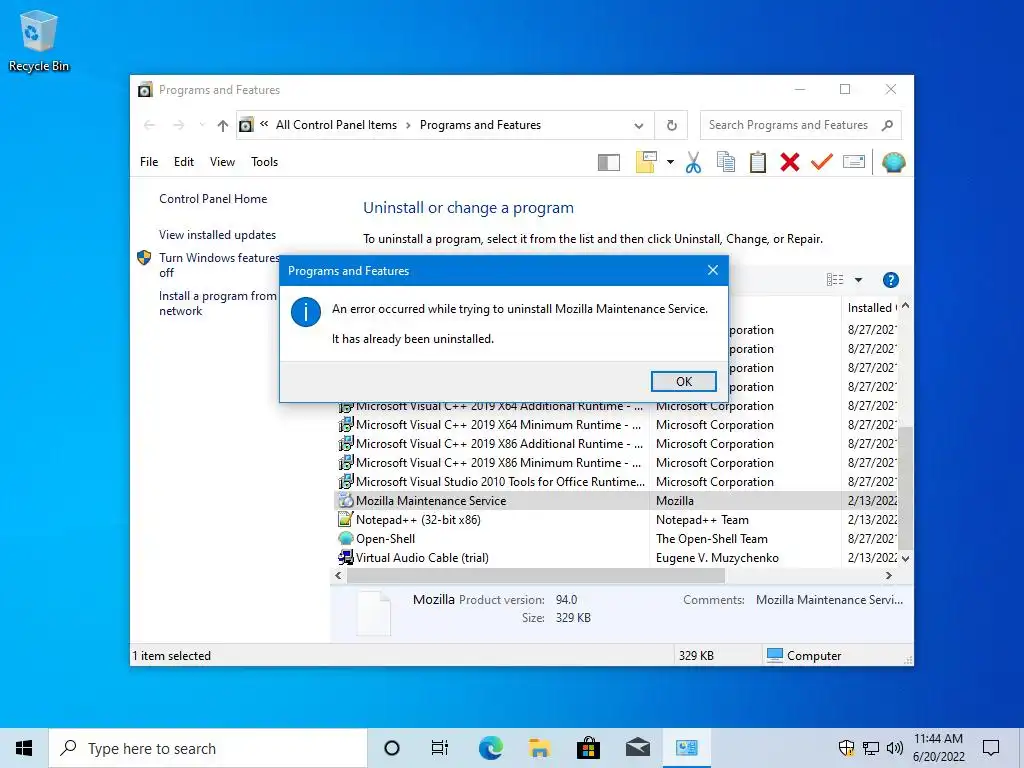Click the Paste clipboard toolbar icon

pyautogui.click(x=758, y=162)
